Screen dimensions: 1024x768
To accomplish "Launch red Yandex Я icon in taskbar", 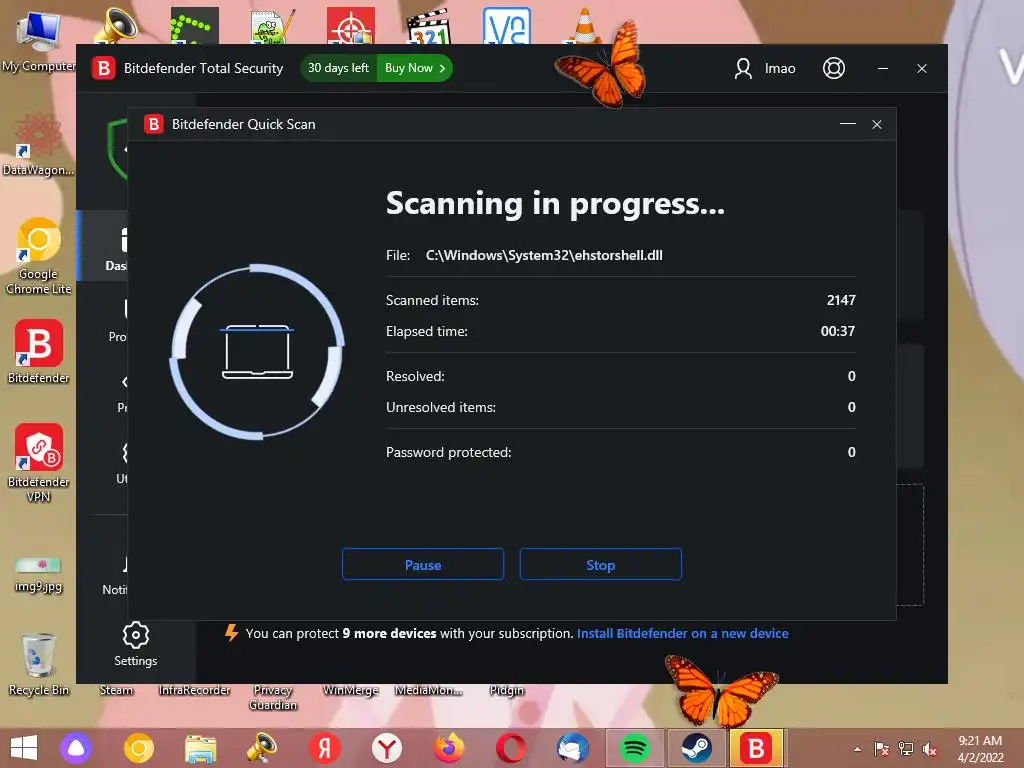I will [325, 748].
